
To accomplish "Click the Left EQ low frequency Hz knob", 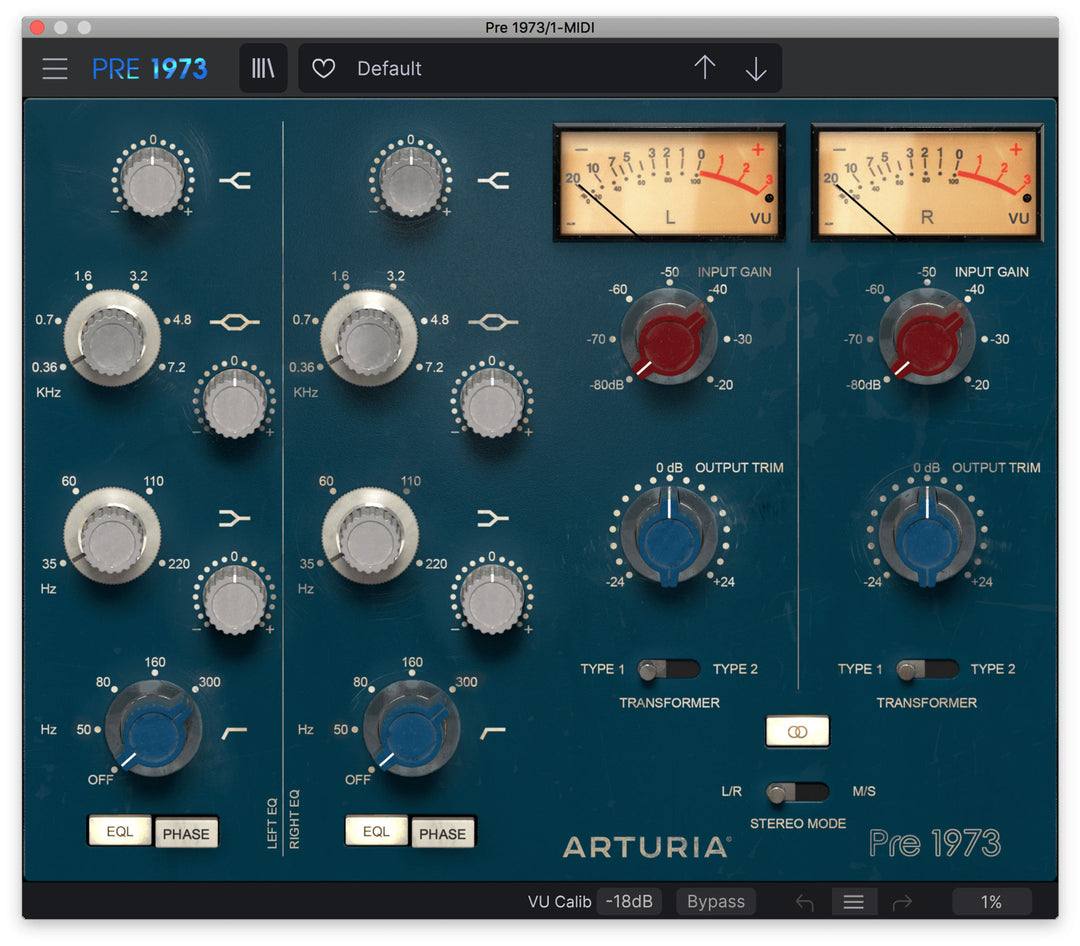I will pos(112,536).
